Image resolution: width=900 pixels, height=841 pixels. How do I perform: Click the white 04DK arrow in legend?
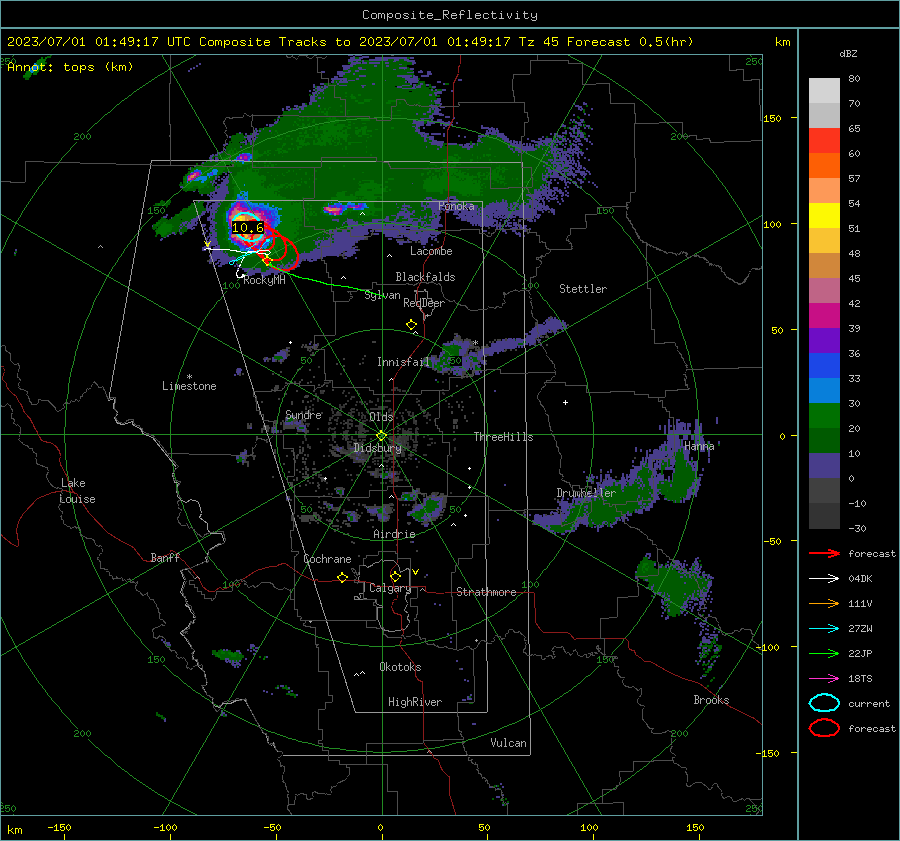(x=824, y=578)
